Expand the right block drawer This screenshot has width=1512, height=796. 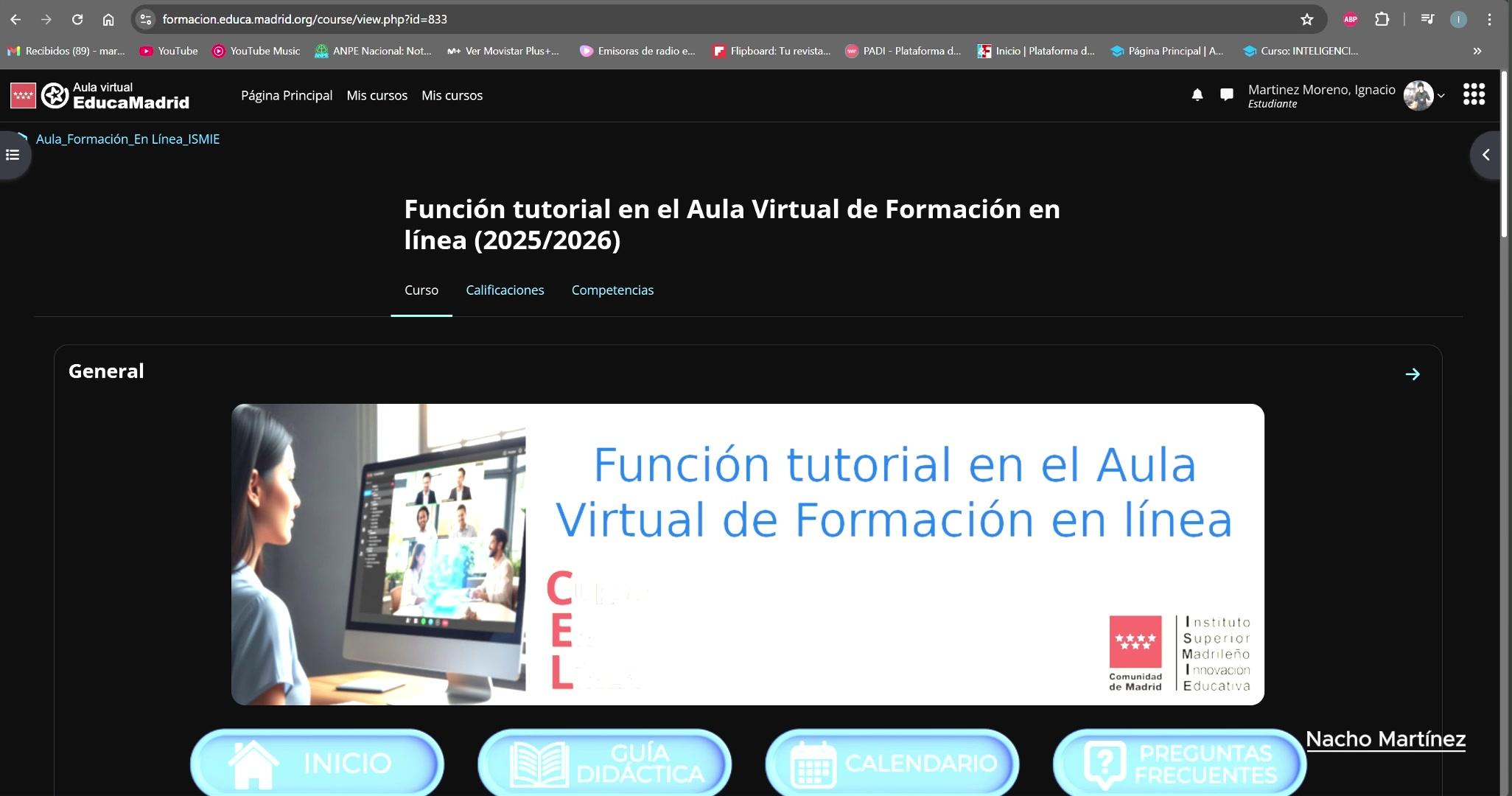(x=1485, y=155)
